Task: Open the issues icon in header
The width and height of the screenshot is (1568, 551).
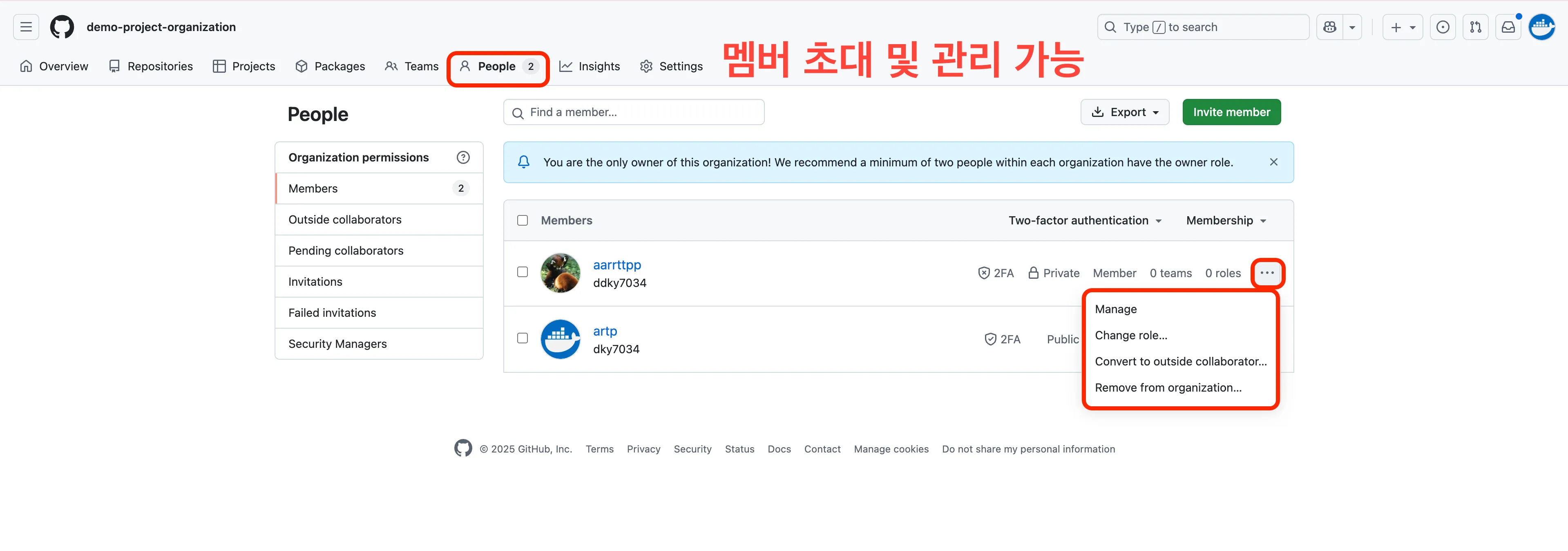Action: [x=1443, y=27]
